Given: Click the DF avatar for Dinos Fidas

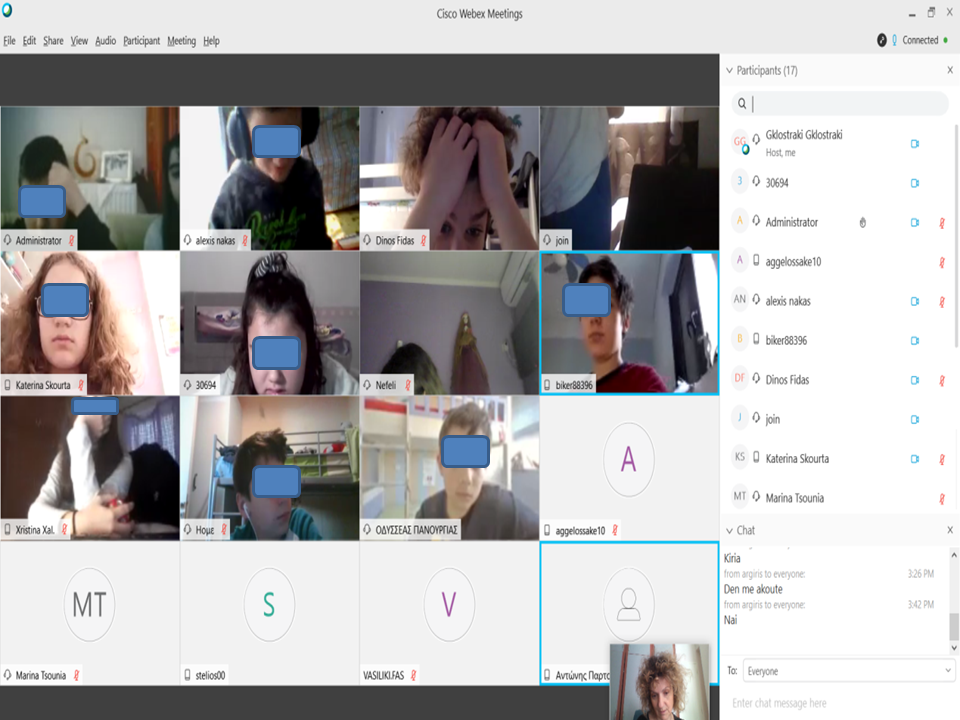Looking at the screenshot, I should [x=740, y=380].
